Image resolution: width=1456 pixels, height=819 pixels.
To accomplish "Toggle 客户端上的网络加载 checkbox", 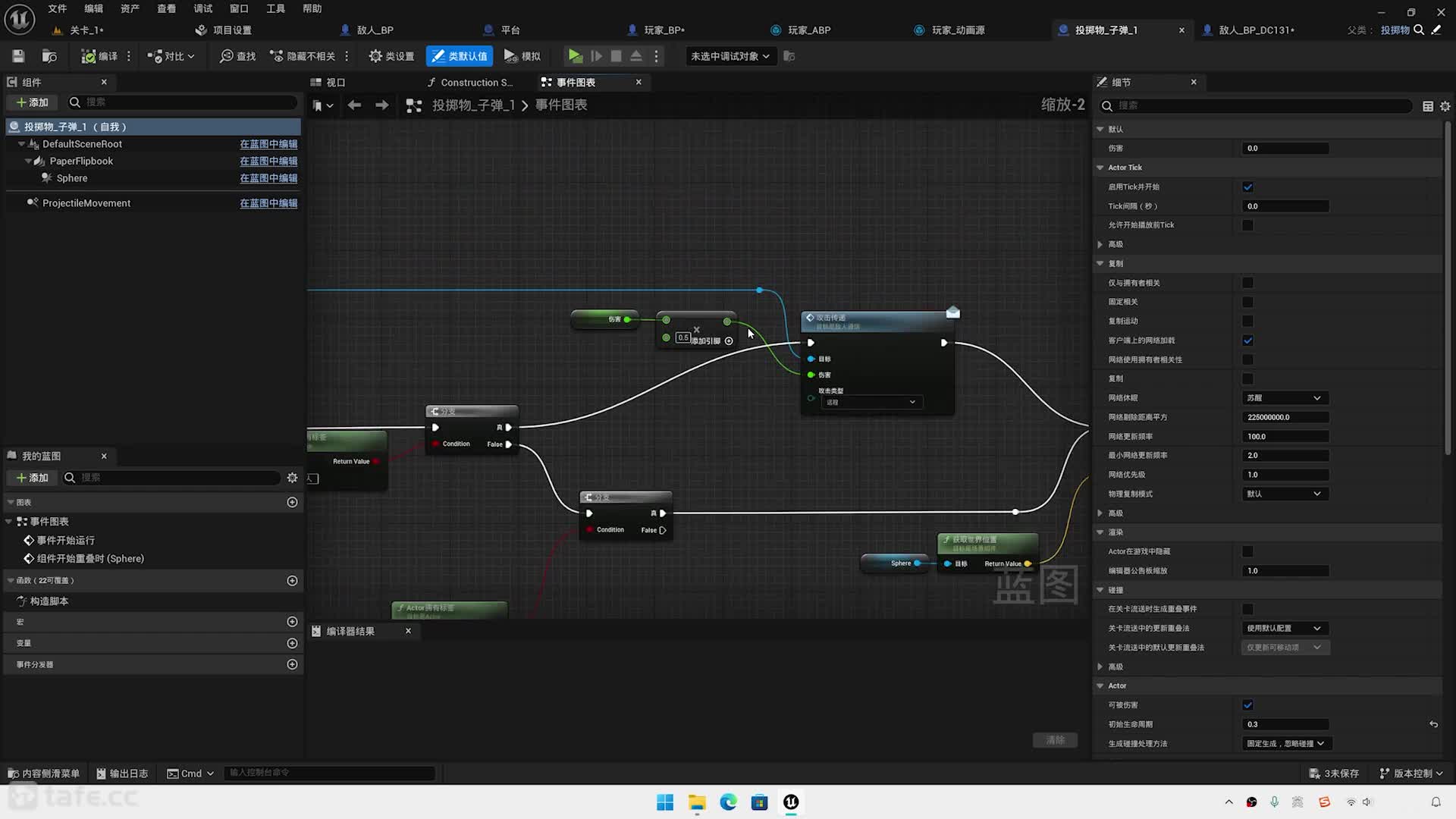I will coord(1247,340).
